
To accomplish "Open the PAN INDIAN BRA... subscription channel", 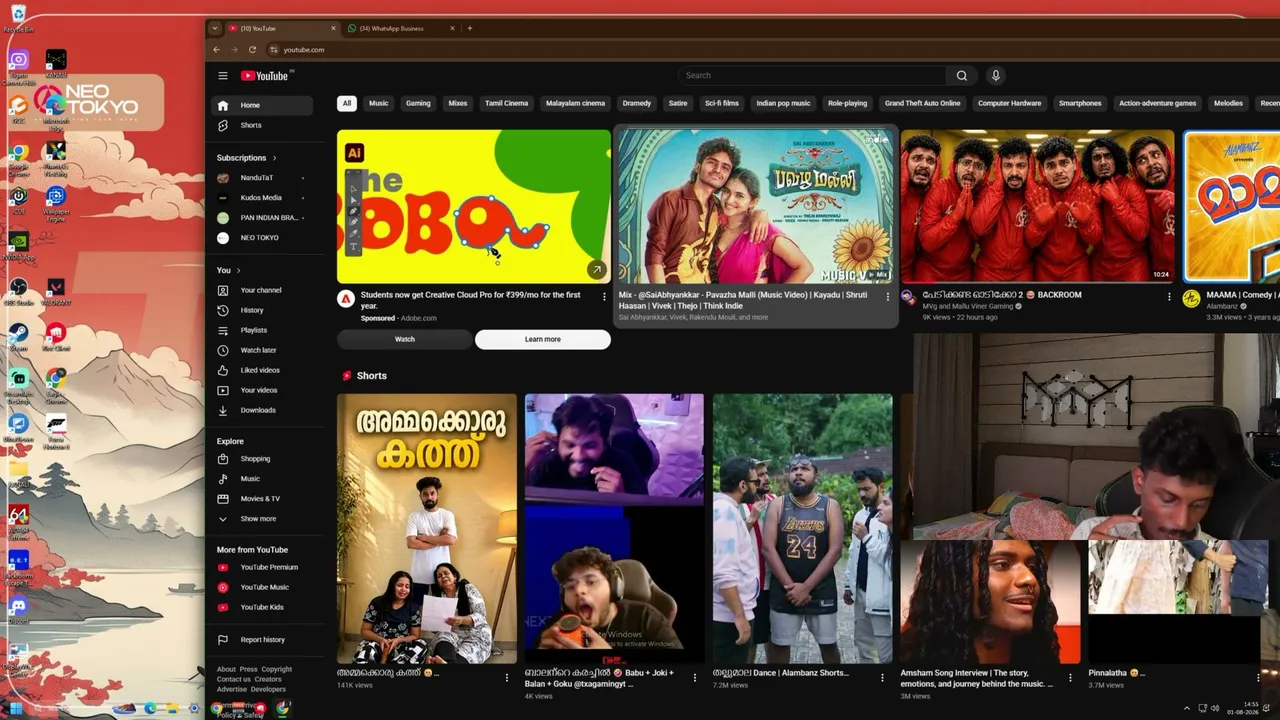I will click(x=262, y=218).
